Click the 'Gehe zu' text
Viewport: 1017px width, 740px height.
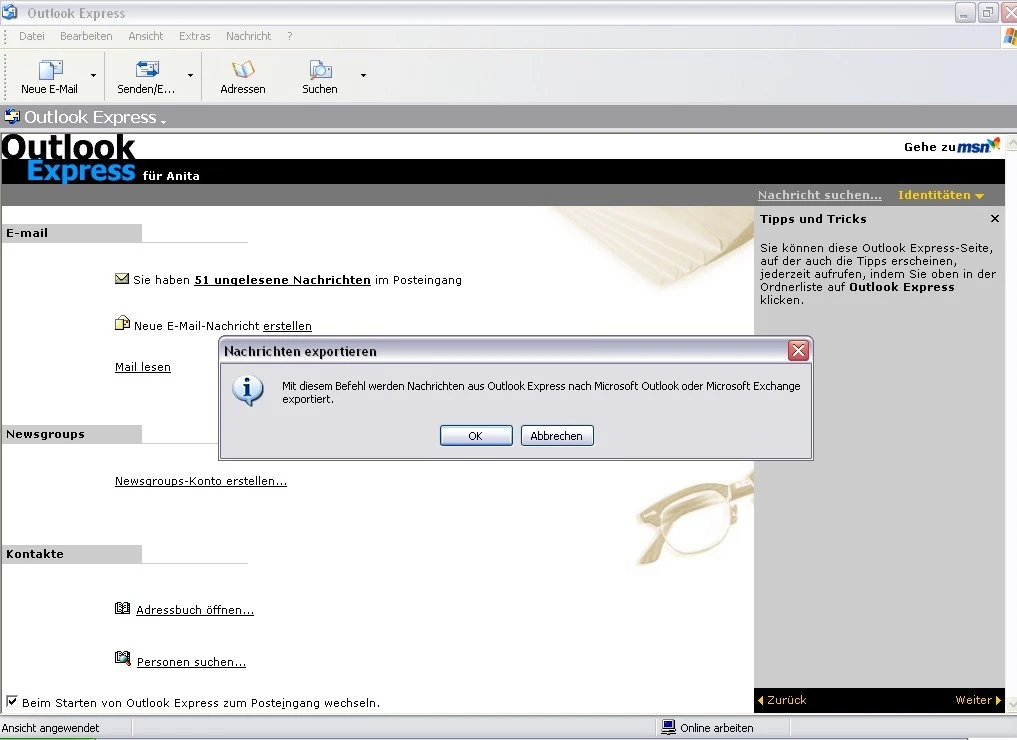(930, 147)
